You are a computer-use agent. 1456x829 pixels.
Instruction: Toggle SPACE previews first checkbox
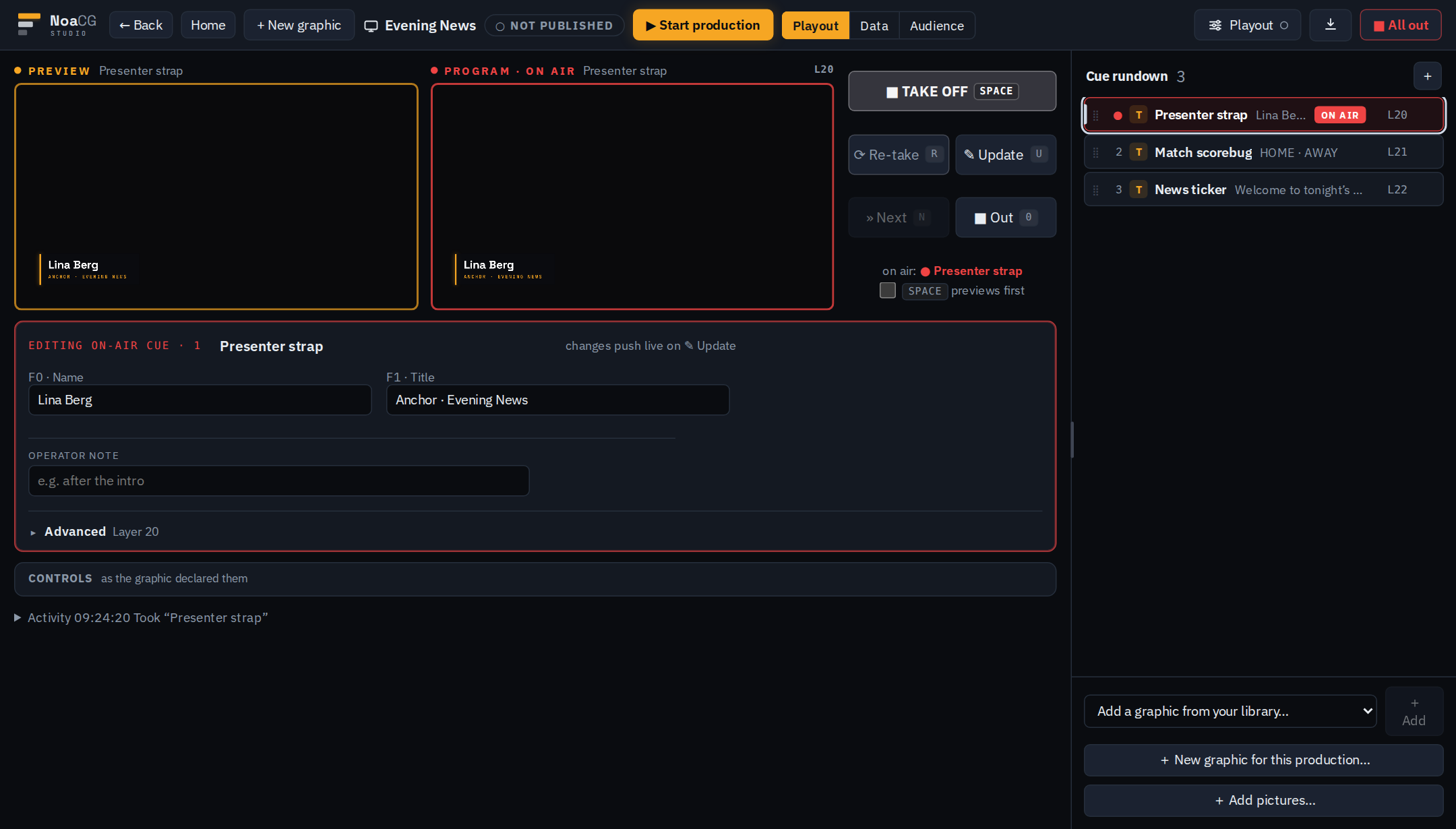[x=888, y=290]
